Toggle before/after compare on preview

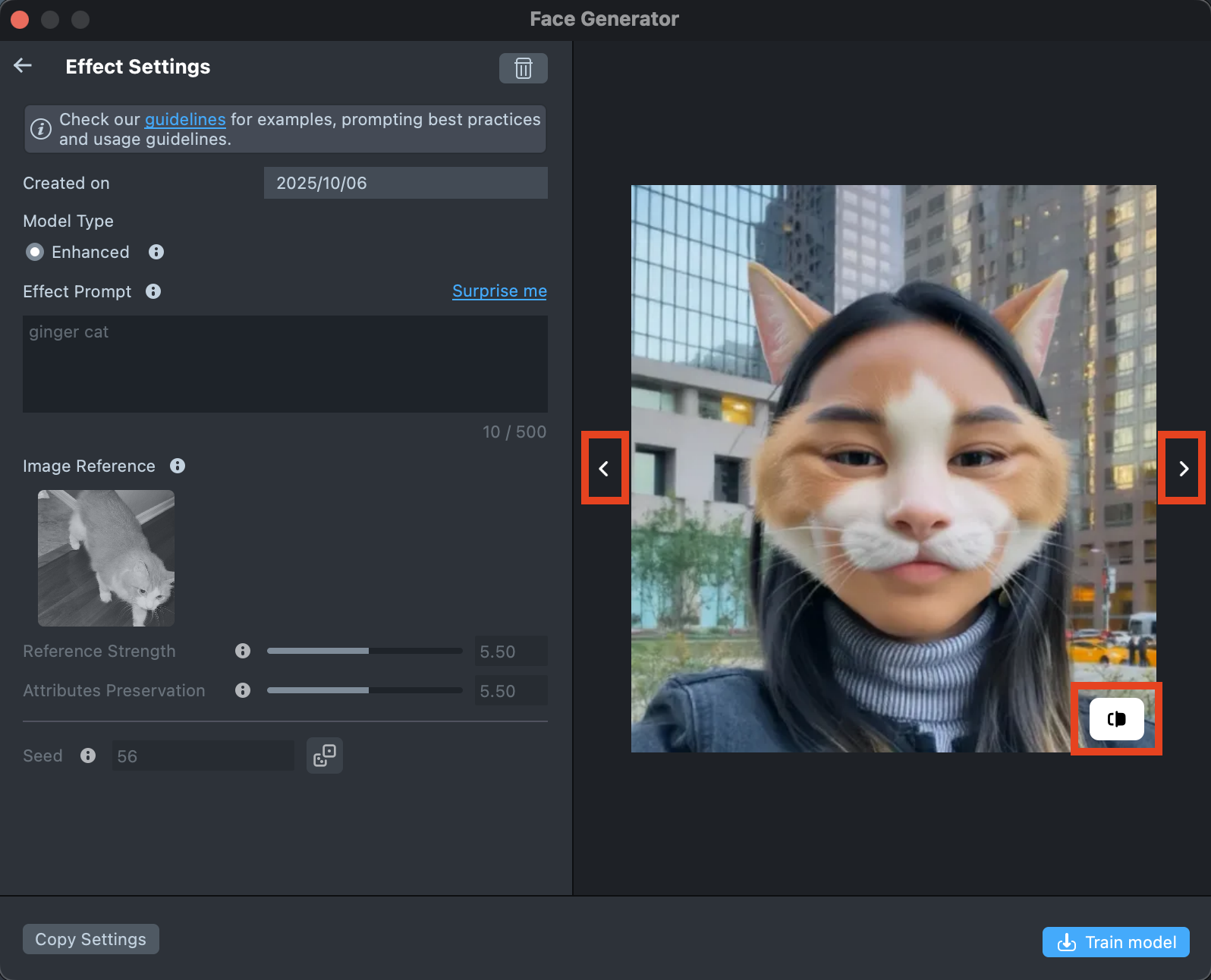pyautogui.click(x=1116, y=719)
